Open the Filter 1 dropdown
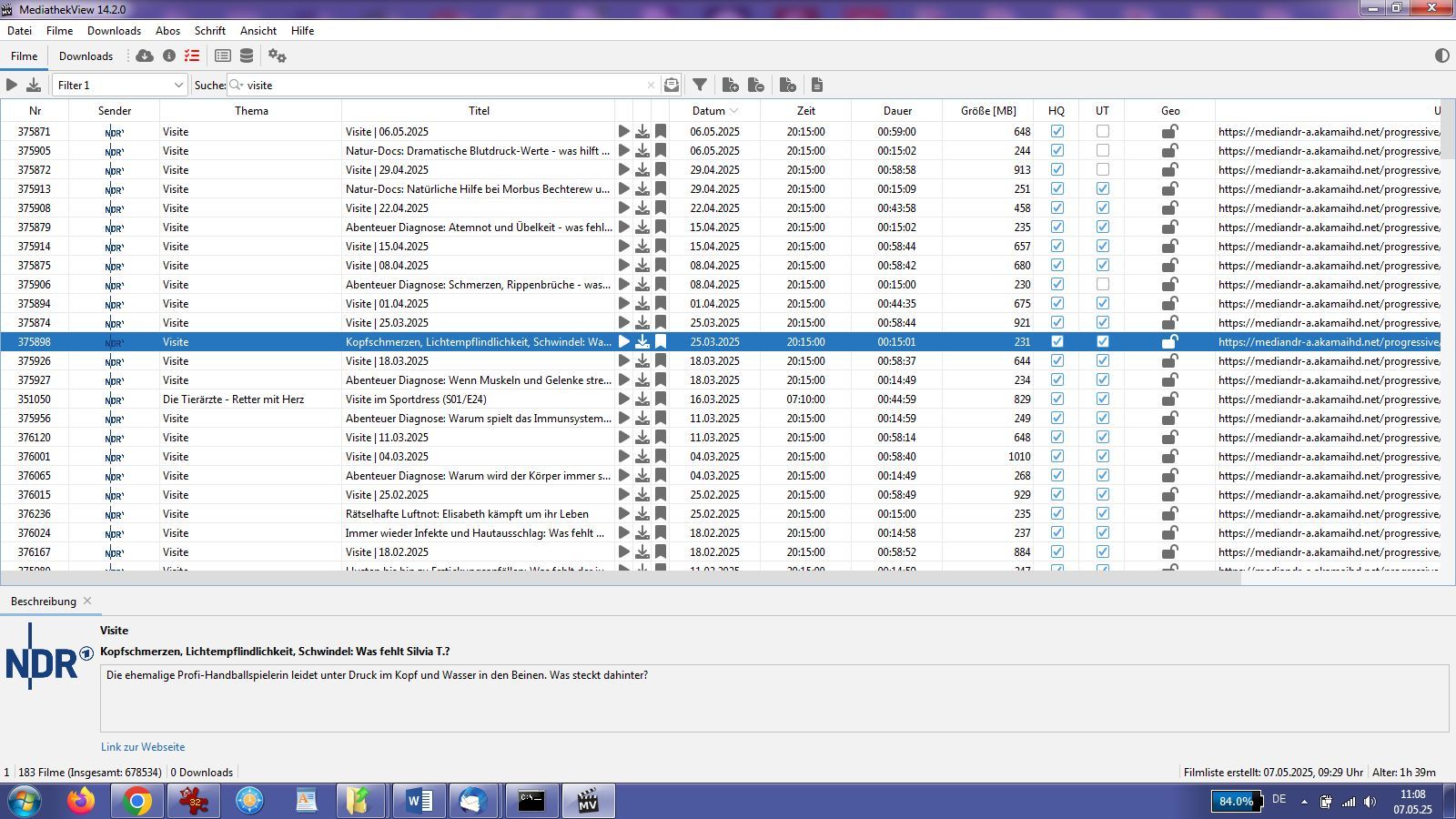 click(120, 85)
